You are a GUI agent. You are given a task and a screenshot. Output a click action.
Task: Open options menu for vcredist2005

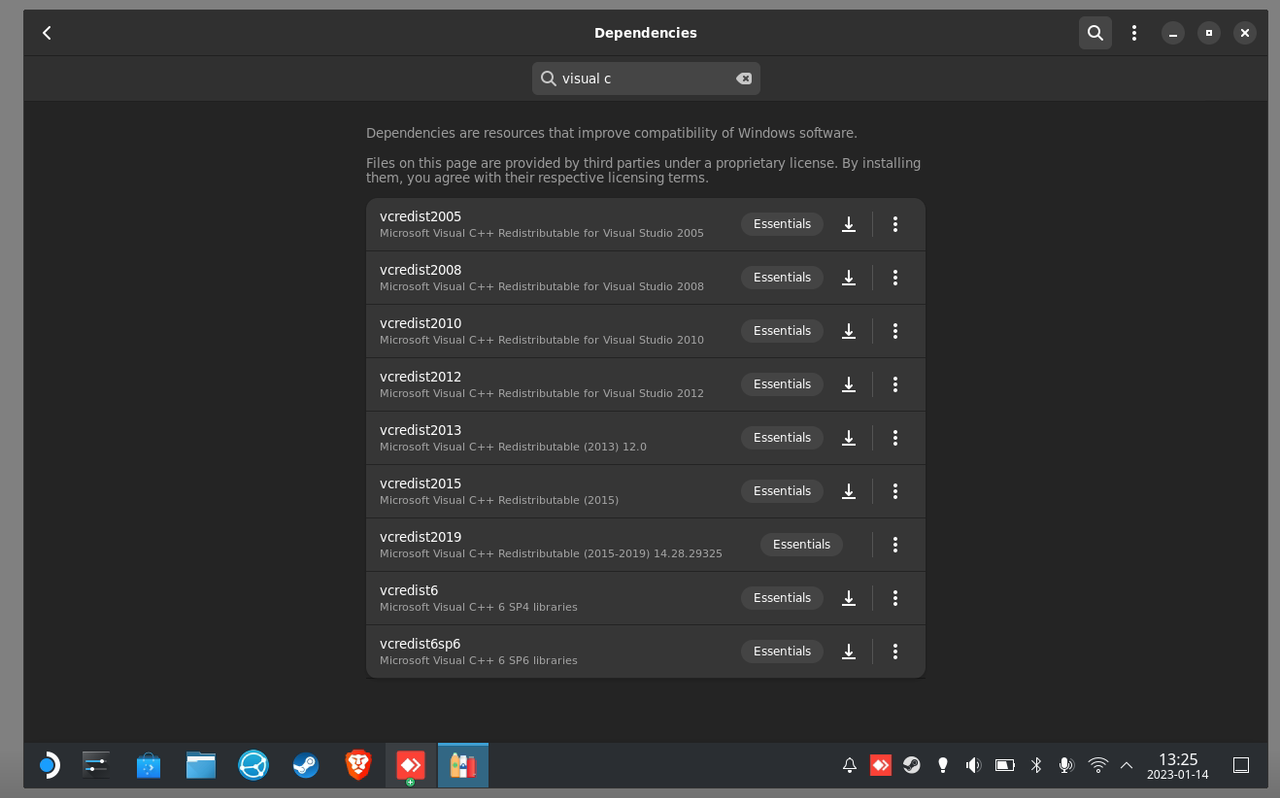(895, 224)
